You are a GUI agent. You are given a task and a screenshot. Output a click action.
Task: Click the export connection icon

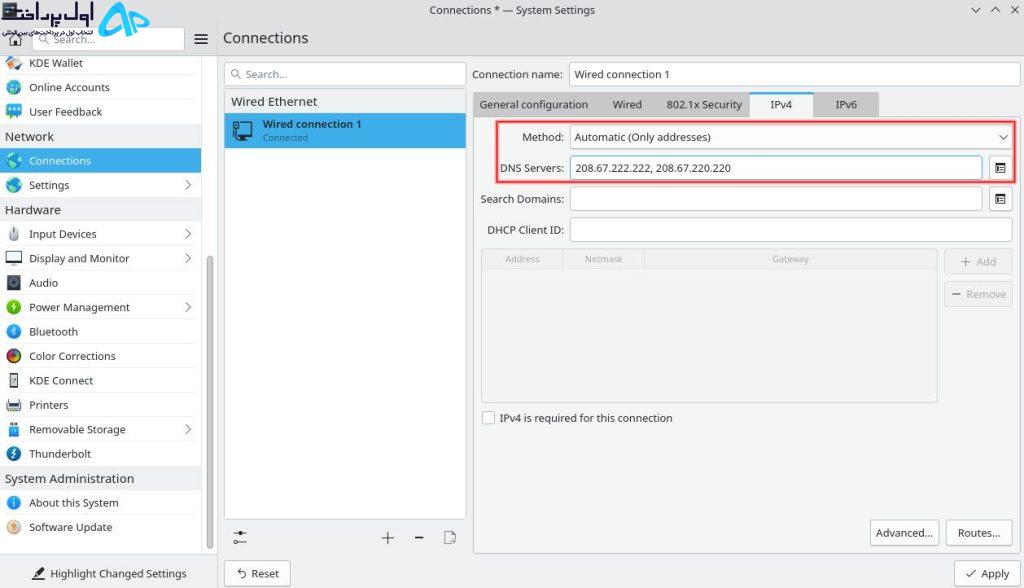(449, 538)
